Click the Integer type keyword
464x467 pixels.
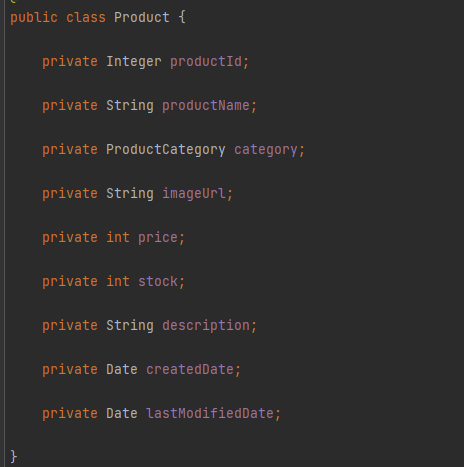(134, 62)
